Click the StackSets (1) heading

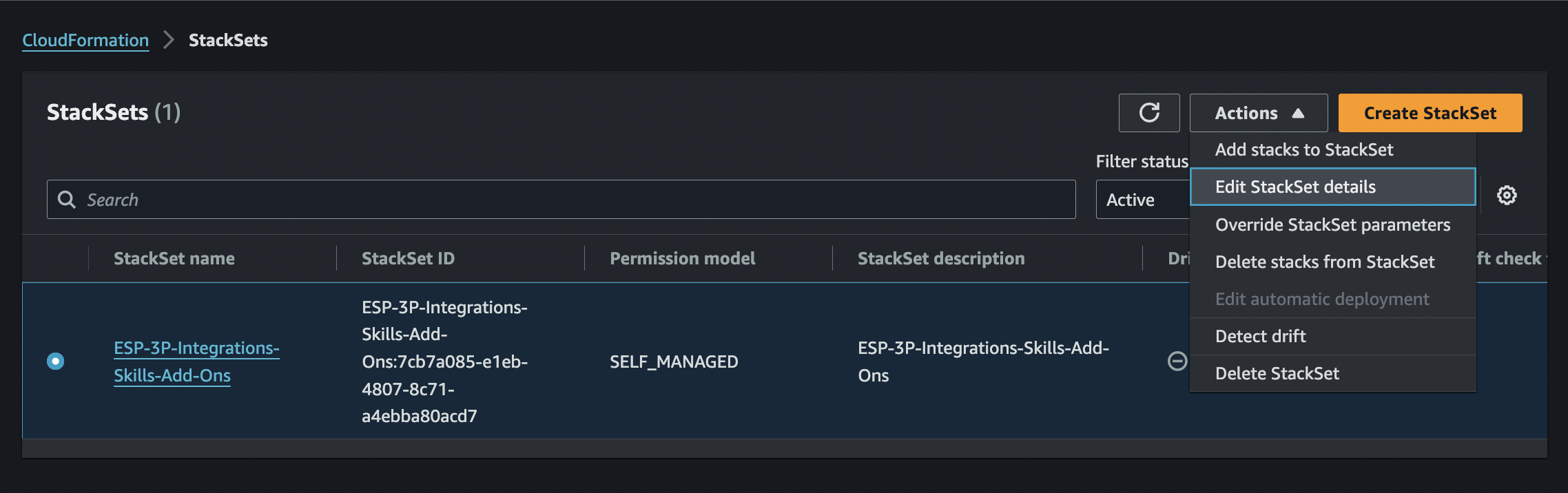pyautogui.click(x=114, y=112)
